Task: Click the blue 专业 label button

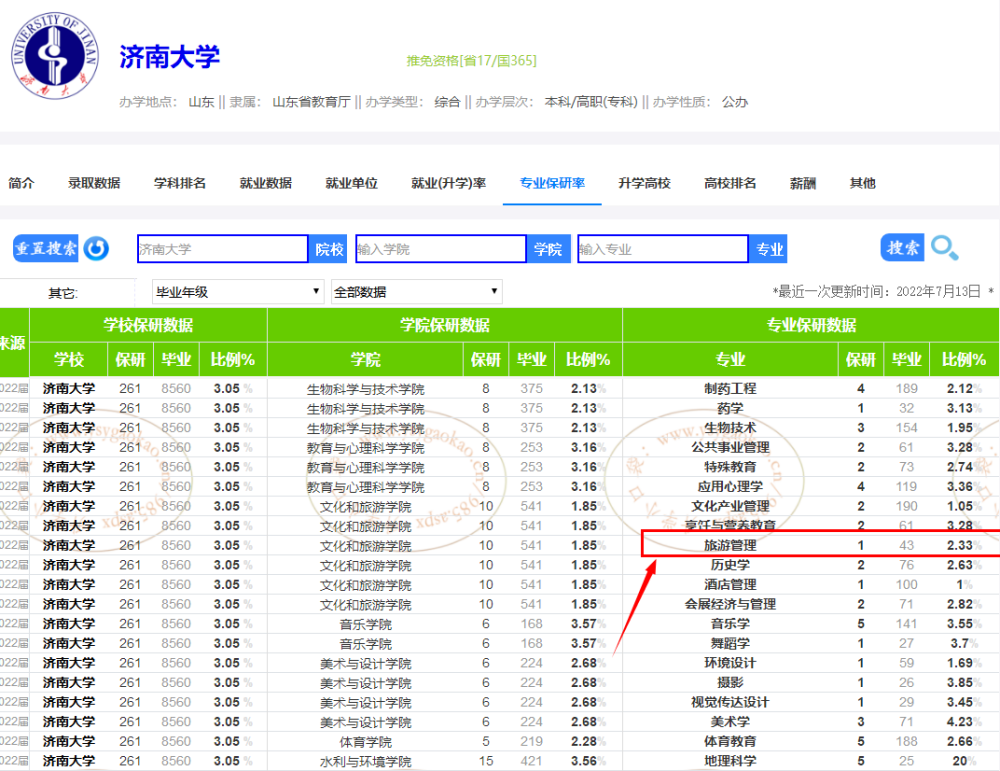Action: 769,249
